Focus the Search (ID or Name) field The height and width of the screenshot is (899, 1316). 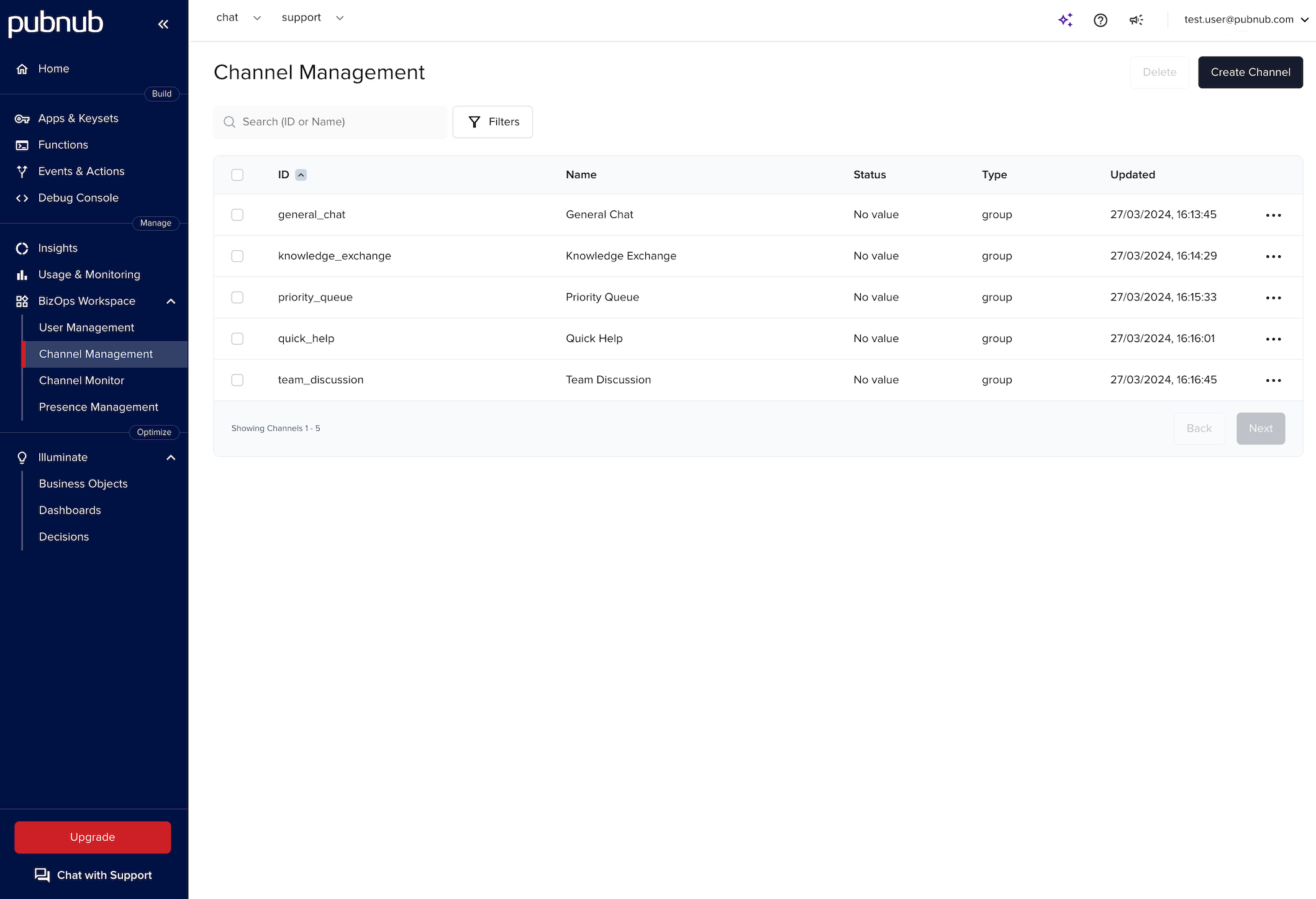tap(330, 122)
